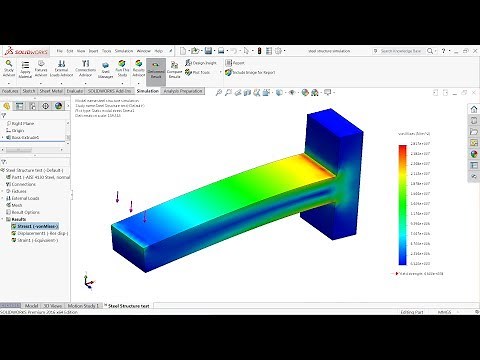Open the Window menu
Viewport: 480px width, 360px height.
(144, 51)
